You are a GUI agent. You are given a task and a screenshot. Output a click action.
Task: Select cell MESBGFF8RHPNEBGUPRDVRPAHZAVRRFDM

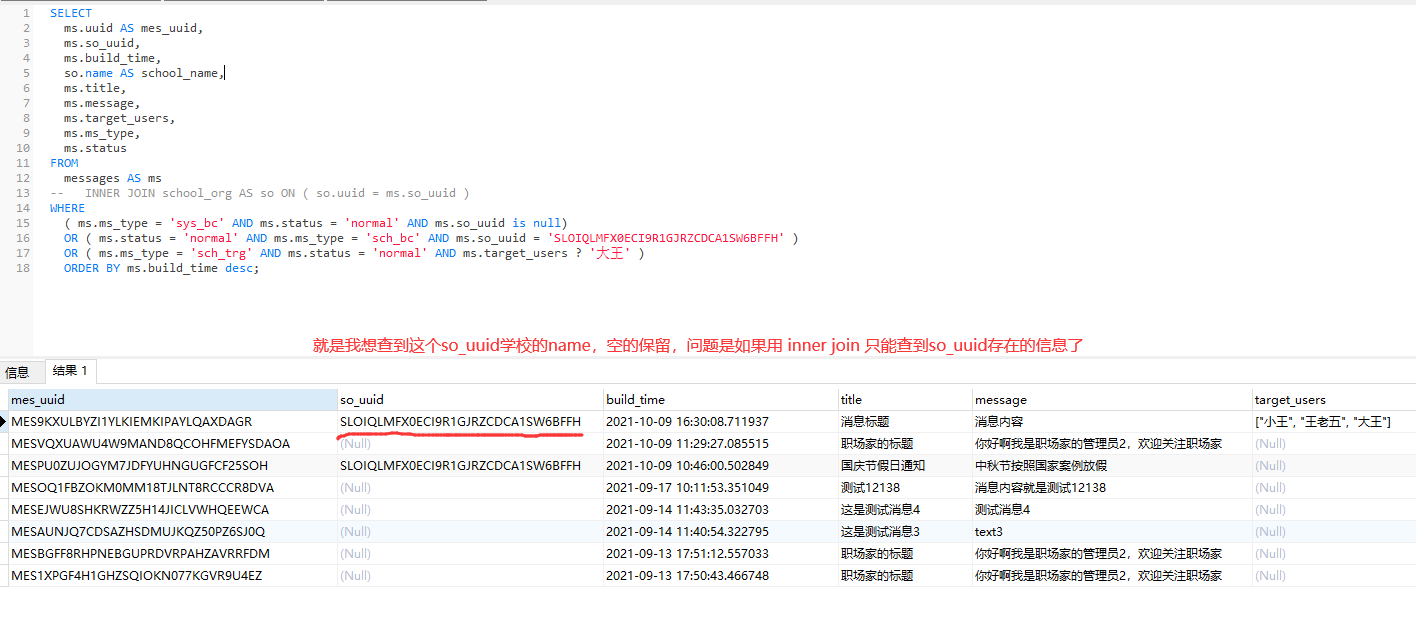(172, 553)
